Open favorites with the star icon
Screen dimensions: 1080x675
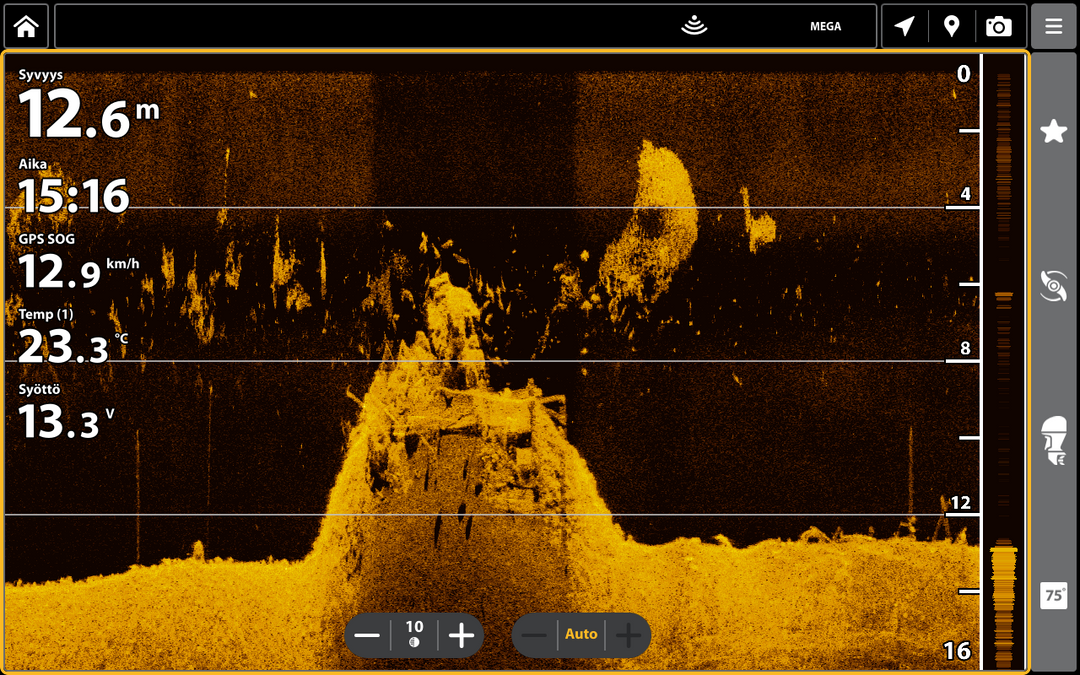click(1053, 131)
